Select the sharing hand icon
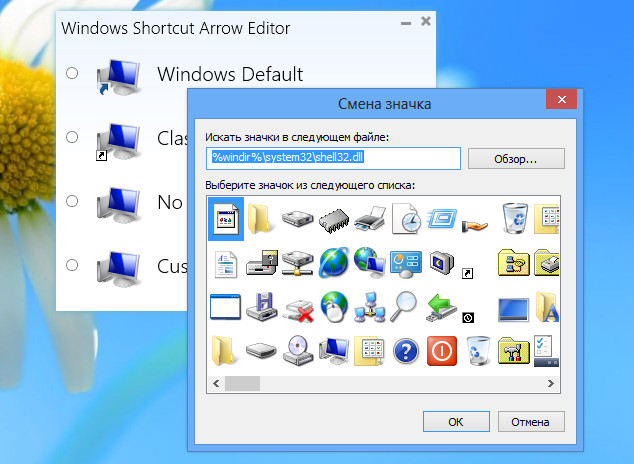This screenshot has width=634, height=464. [x=475, y=225]
